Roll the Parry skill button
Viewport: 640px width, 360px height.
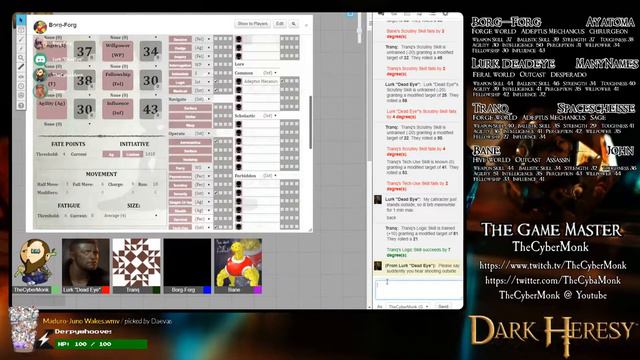click(x=180, y=168)
